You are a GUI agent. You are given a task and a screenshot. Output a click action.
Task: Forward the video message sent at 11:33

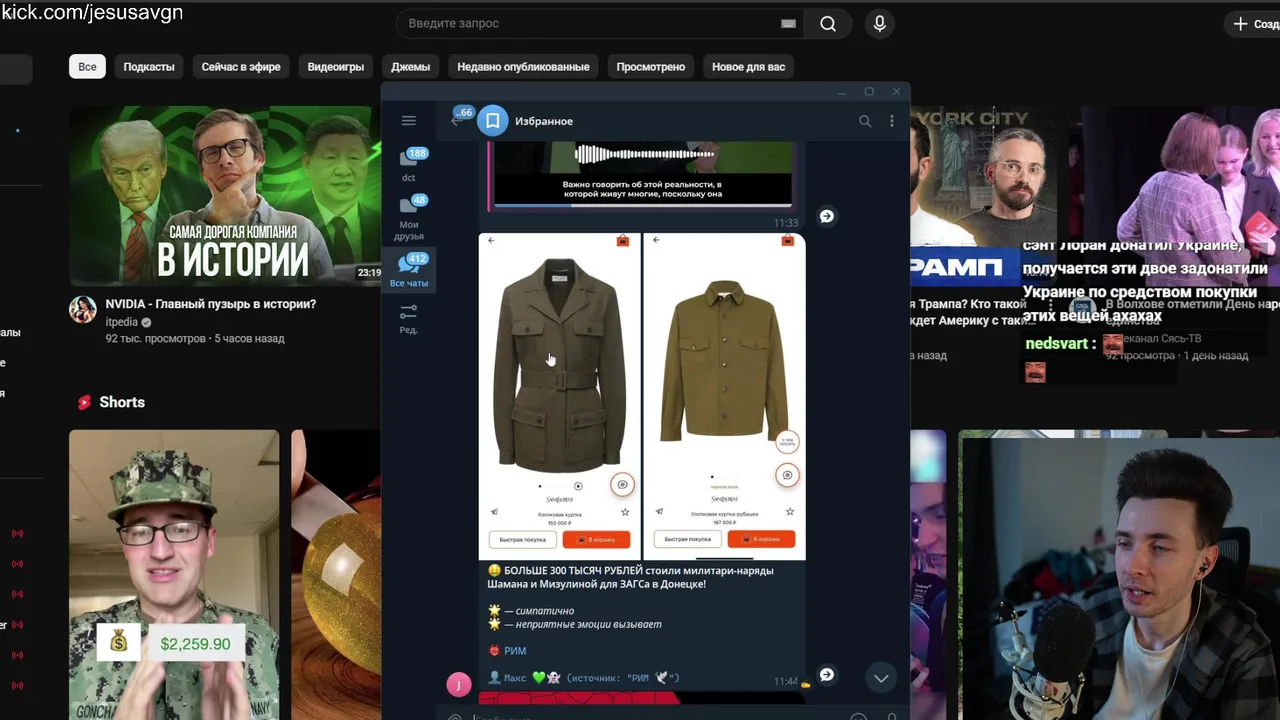click(x=827, y=216)
